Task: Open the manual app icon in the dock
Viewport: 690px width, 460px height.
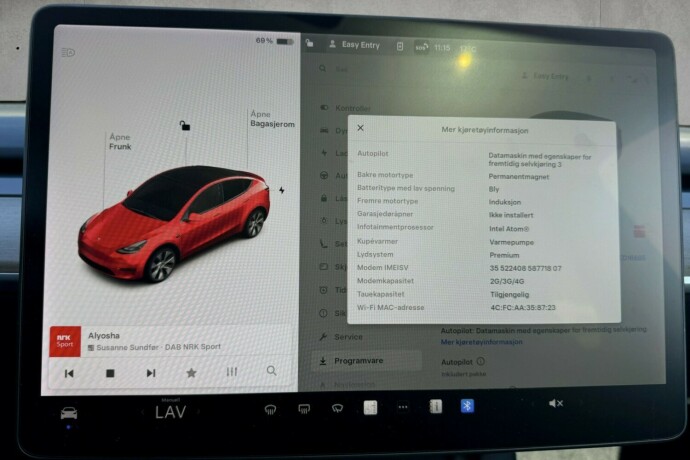Action: coord(436,406)
